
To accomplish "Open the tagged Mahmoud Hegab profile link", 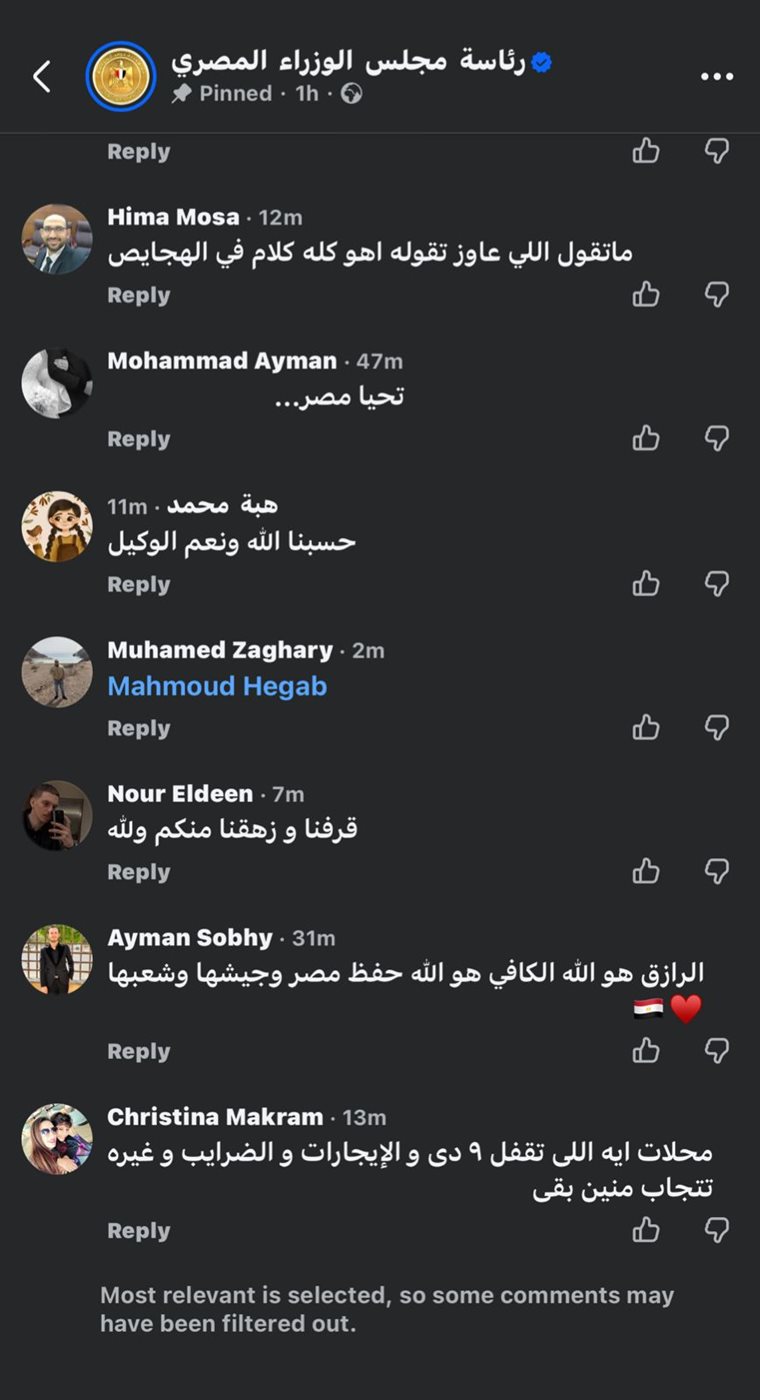I will [217, 686].
